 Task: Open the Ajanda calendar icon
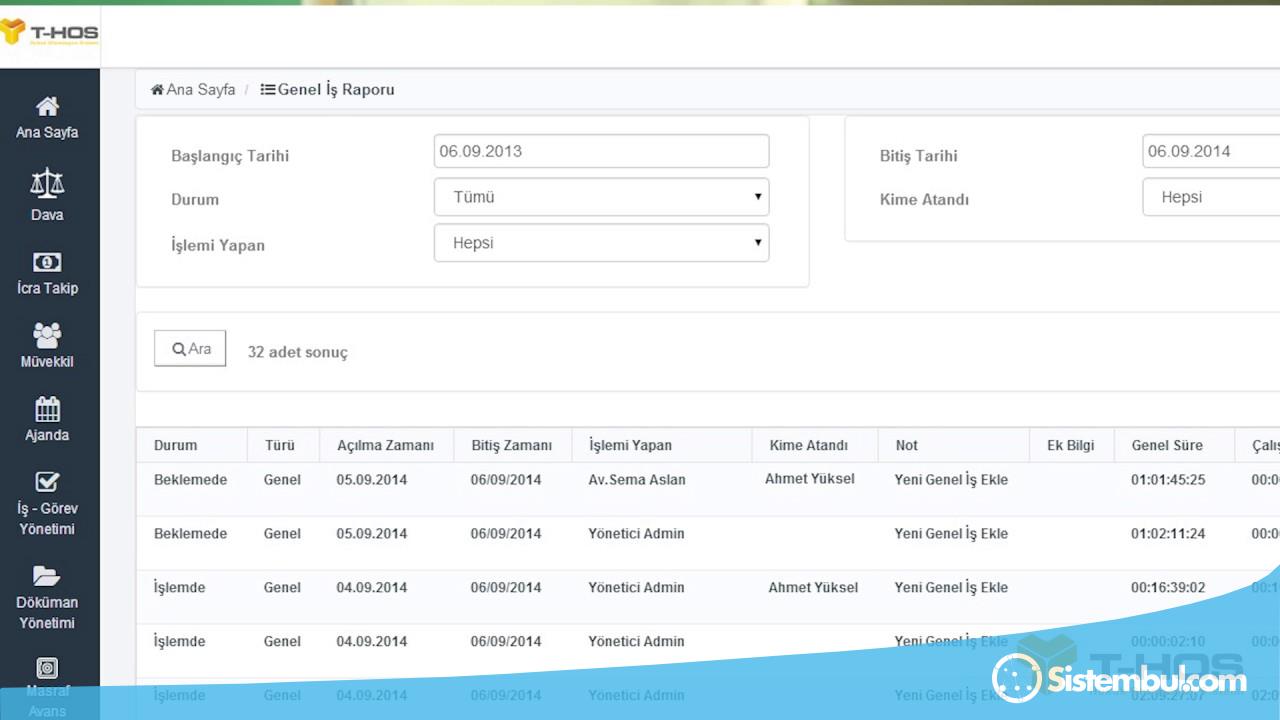coord(47,409)
